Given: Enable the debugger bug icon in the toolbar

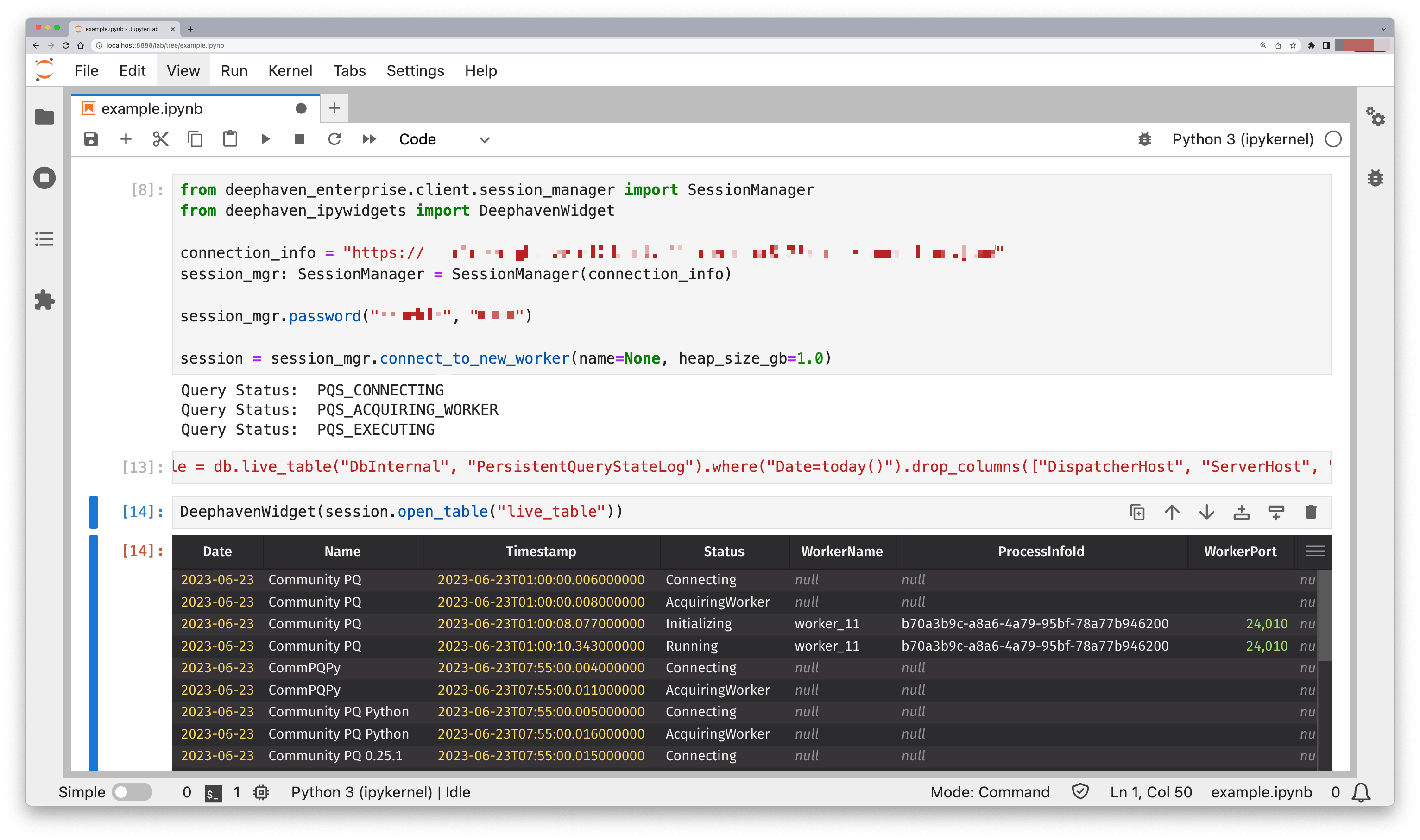Looking at the screenshot, I should (x=1144, y=139).
